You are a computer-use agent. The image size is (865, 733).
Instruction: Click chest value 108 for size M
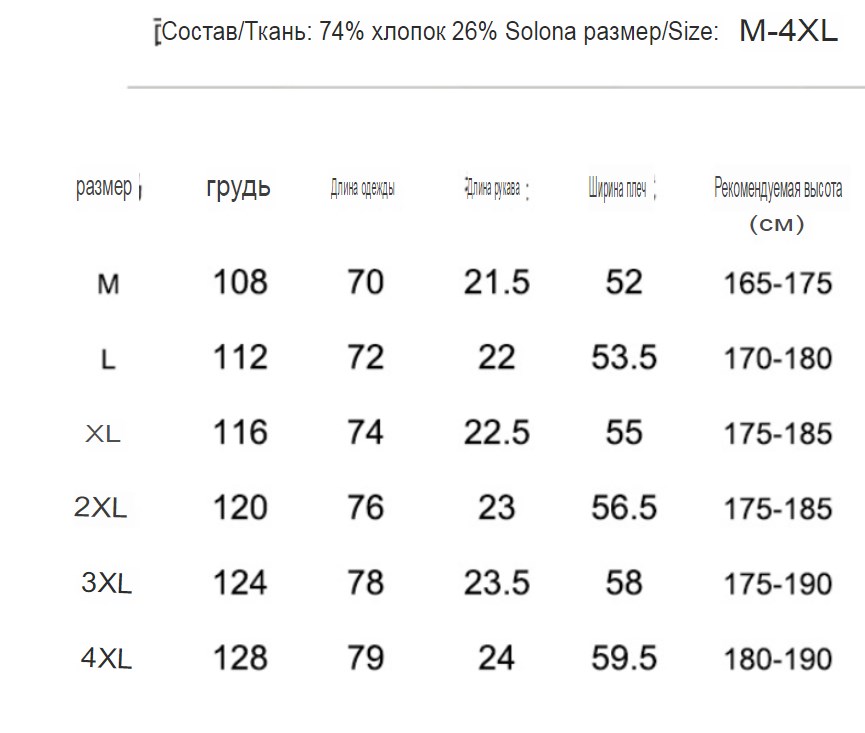[241, 282]
